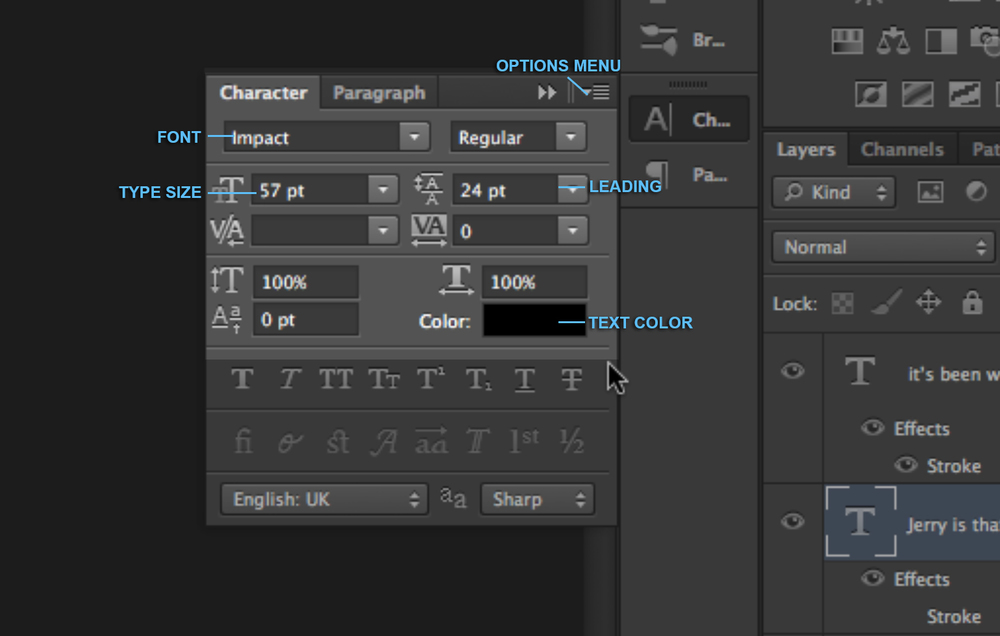Screen dimensions: 1000x636
Task: Switch to the Channels tab
Action: 902,149
